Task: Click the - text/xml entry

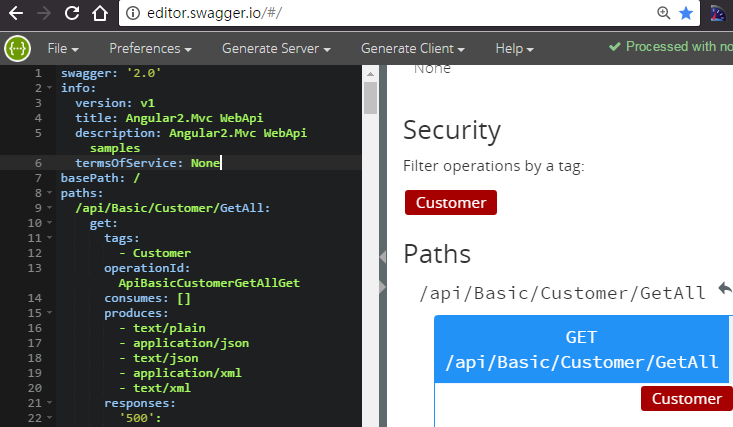Action: point(155,388)
